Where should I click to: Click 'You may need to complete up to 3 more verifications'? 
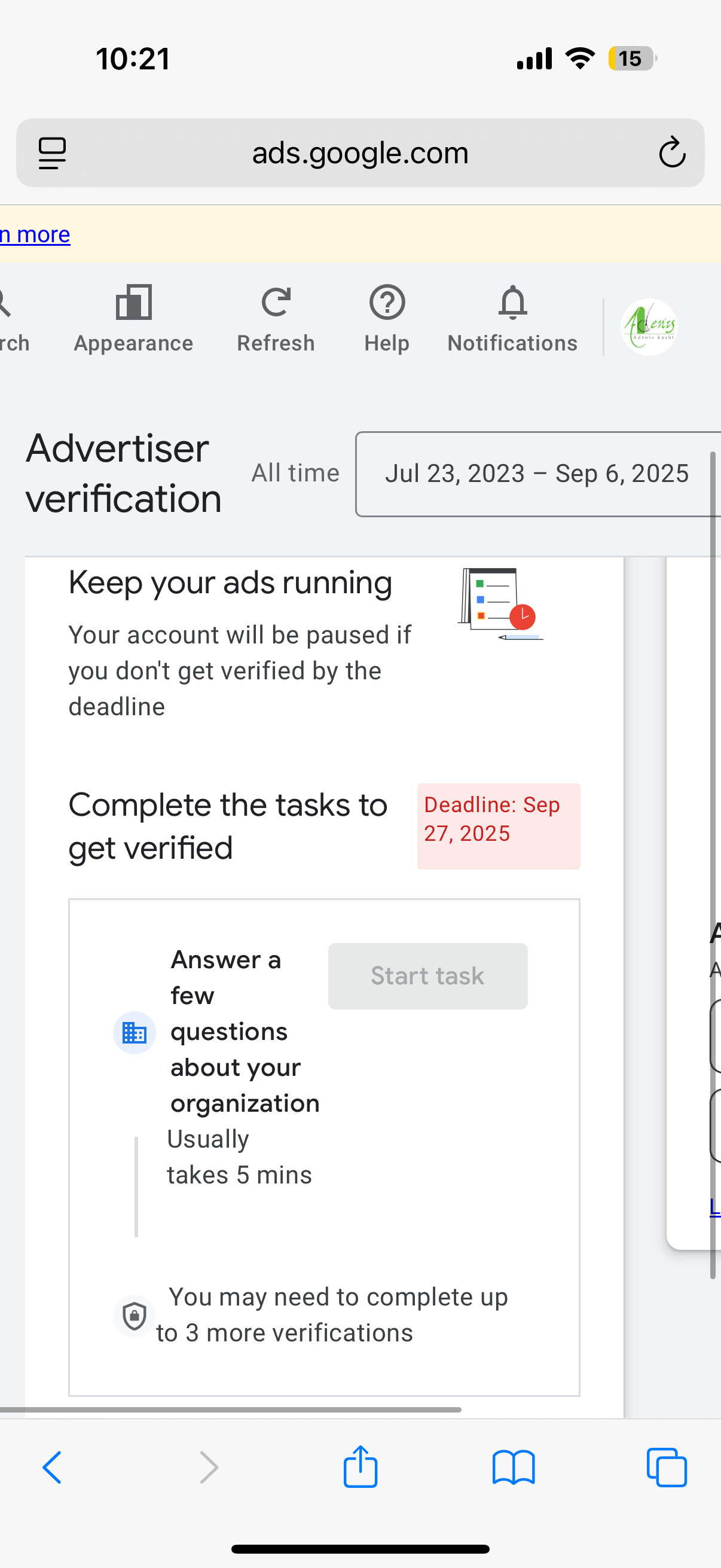coord(332,1315)
